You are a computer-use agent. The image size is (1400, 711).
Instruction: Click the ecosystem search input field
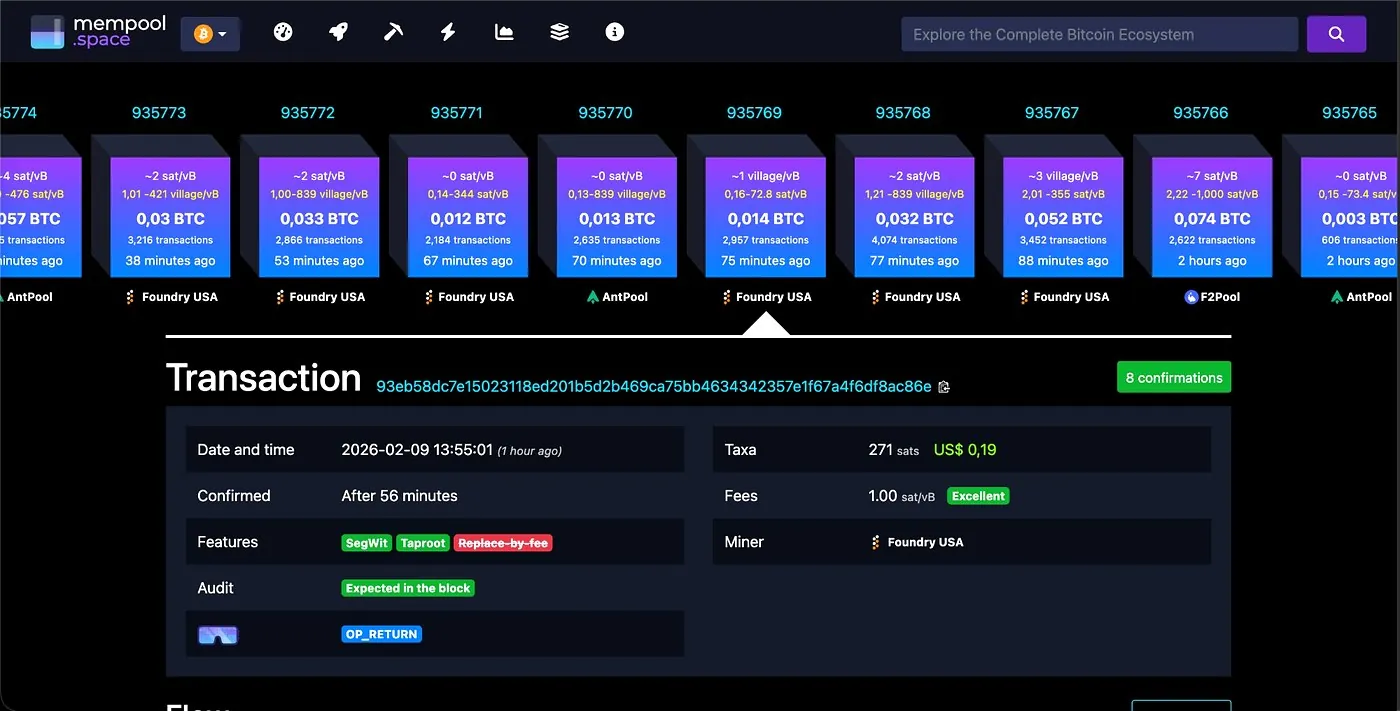click(1100, 33)
